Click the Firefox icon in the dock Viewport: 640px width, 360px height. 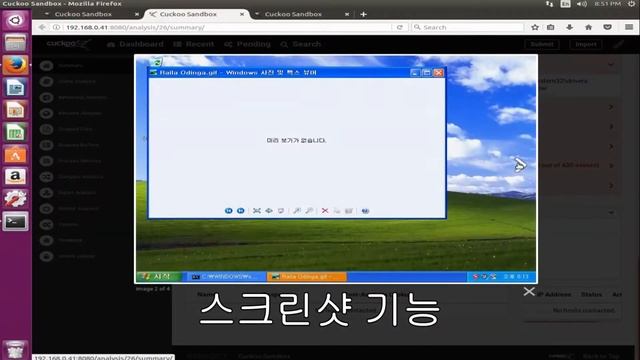click(x=15, y=64)
